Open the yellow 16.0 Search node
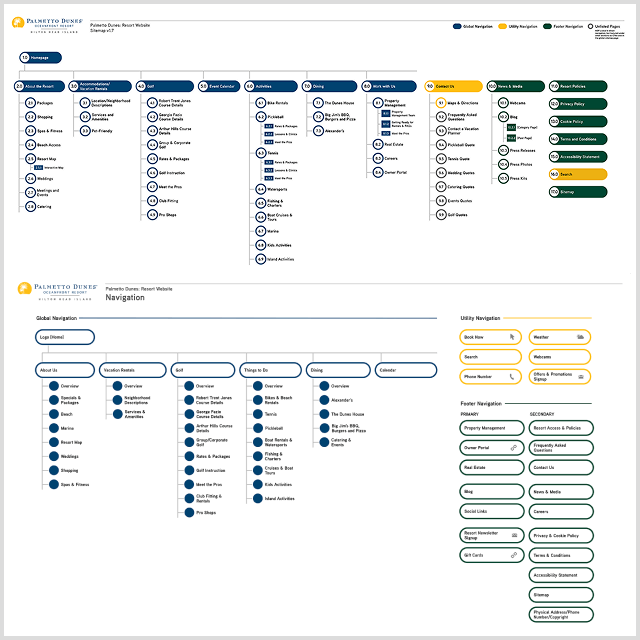This screenshot has height=640, width=640. pyautogui.click(x=578, y=174)
